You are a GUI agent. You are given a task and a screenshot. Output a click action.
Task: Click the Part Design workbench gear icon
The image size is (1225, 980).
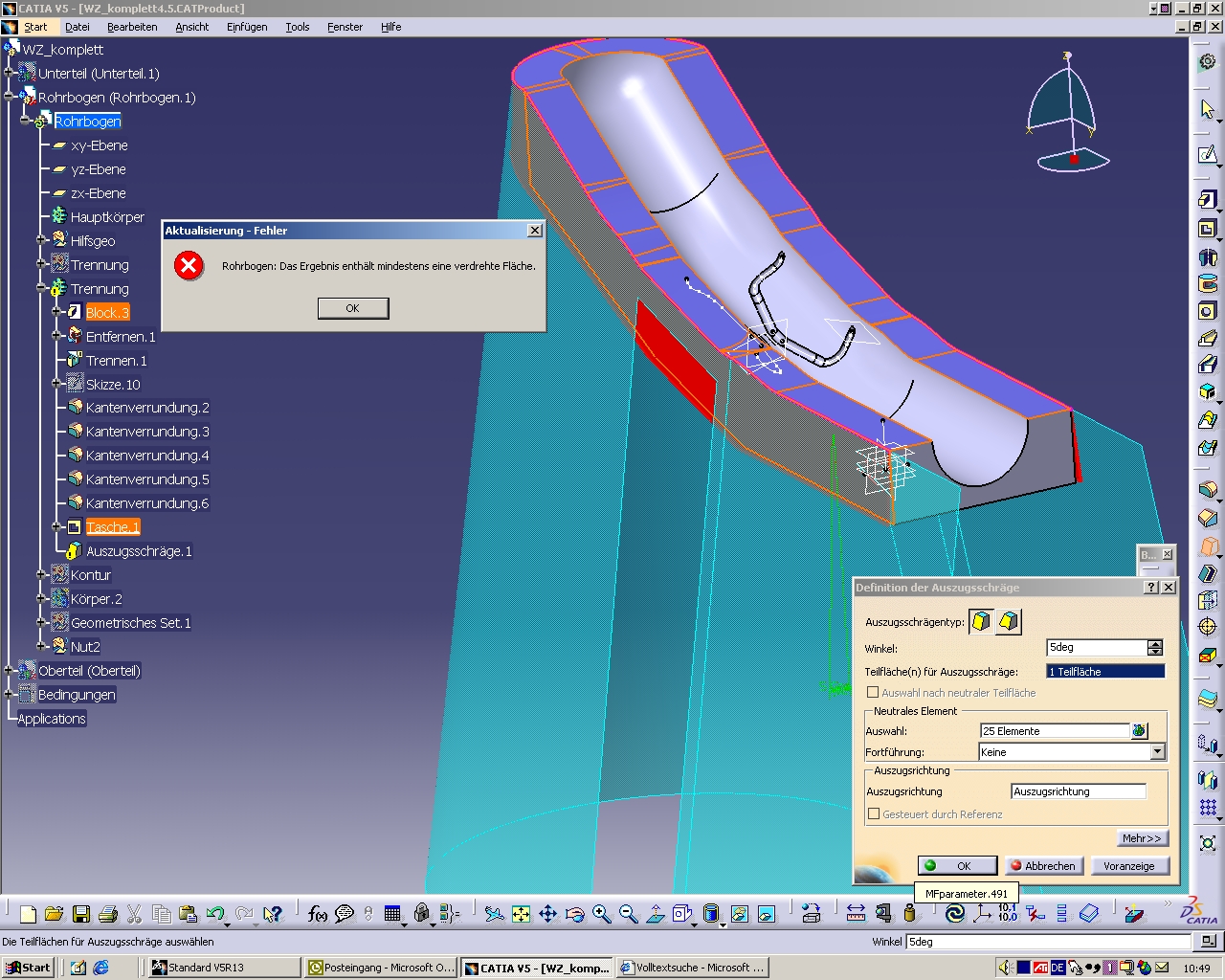pos(1208,61)
